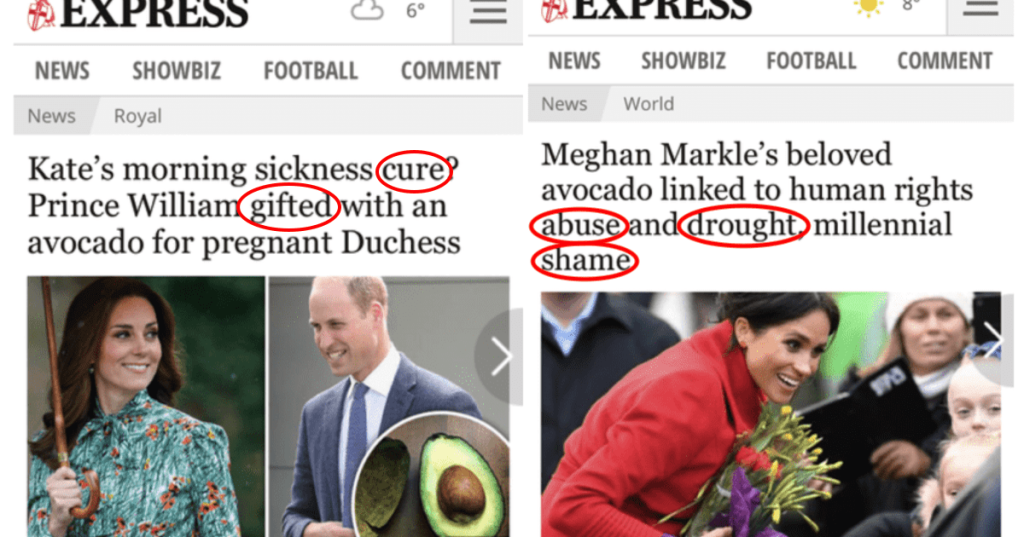1024x537 pixels.
Task: Select FOOTBALL tab on left page
Action: pos(310,71)
